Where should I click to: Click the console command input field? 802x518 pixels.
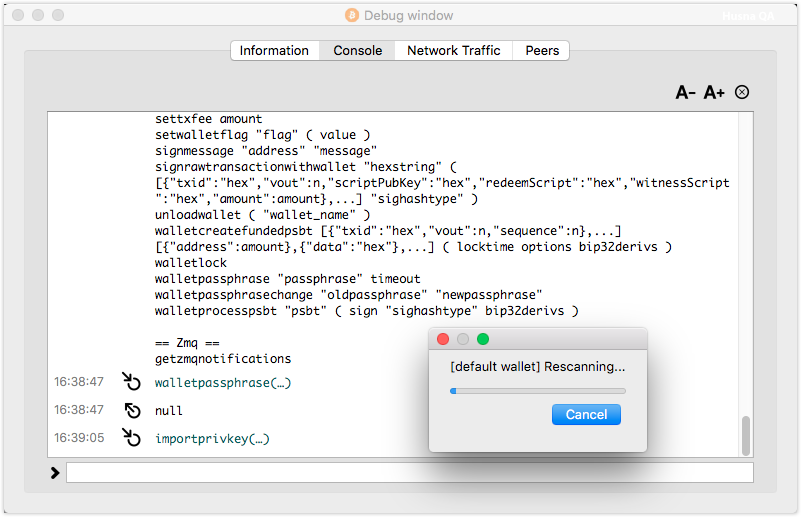click(x=410, y=472)
